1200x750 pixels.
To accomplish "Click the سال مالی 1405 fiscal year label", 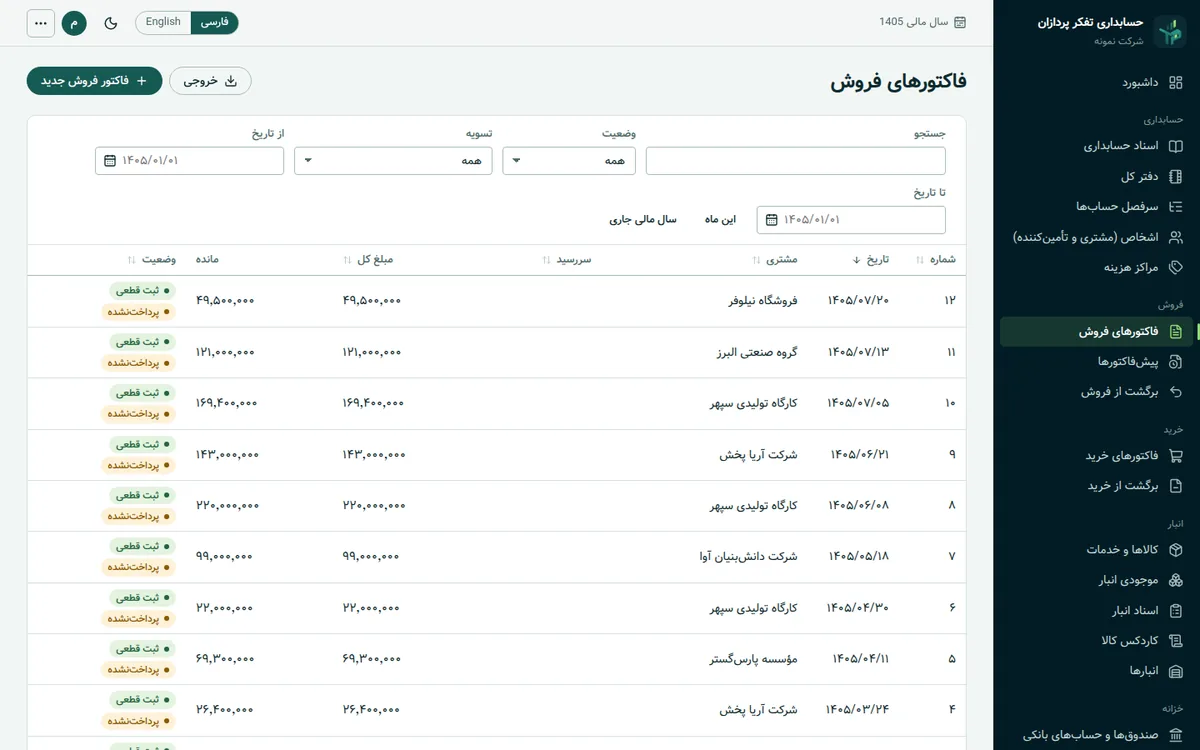I will (914, 22).
